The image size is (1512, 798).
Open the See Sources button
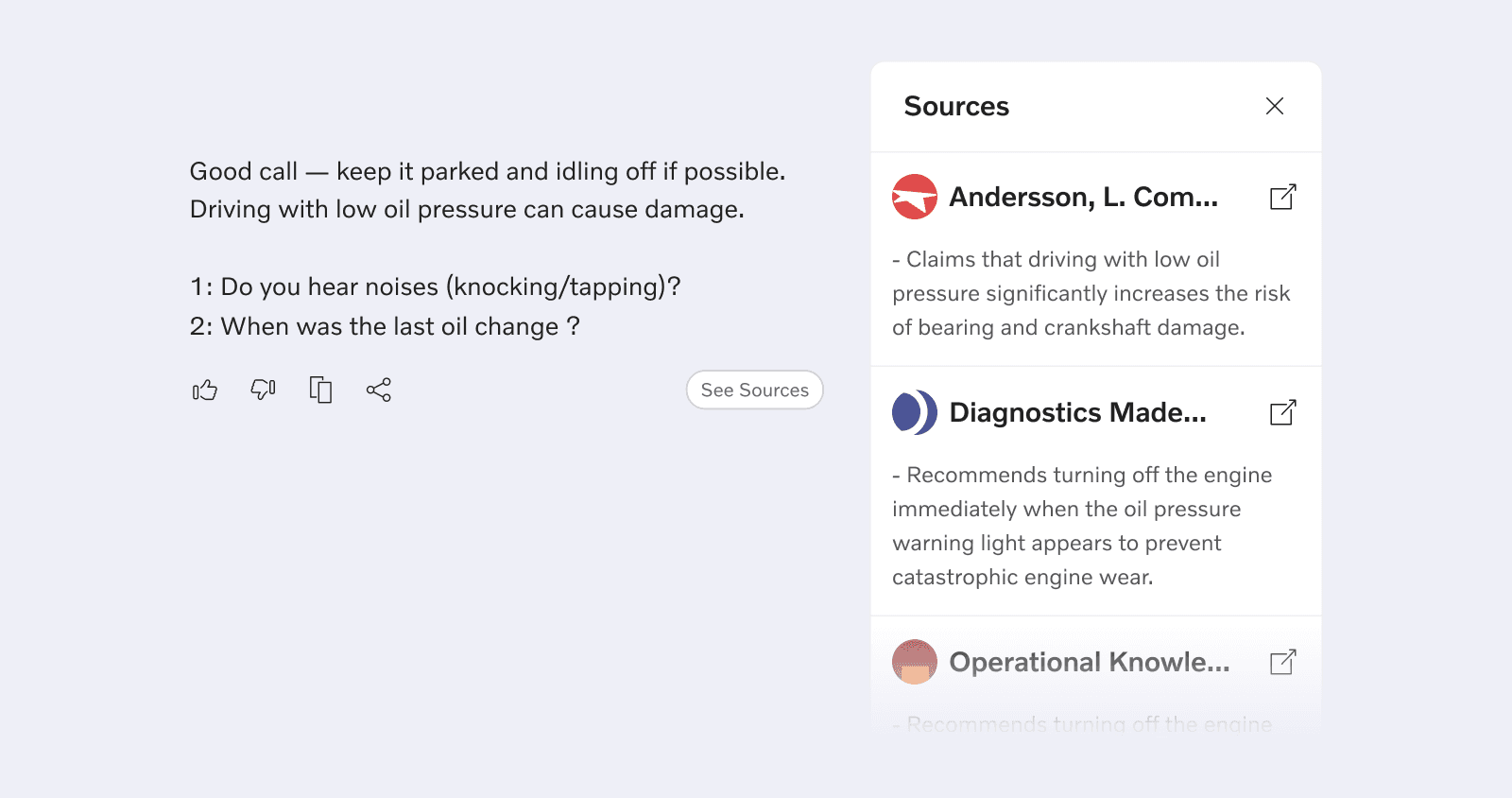click(755, 390)
